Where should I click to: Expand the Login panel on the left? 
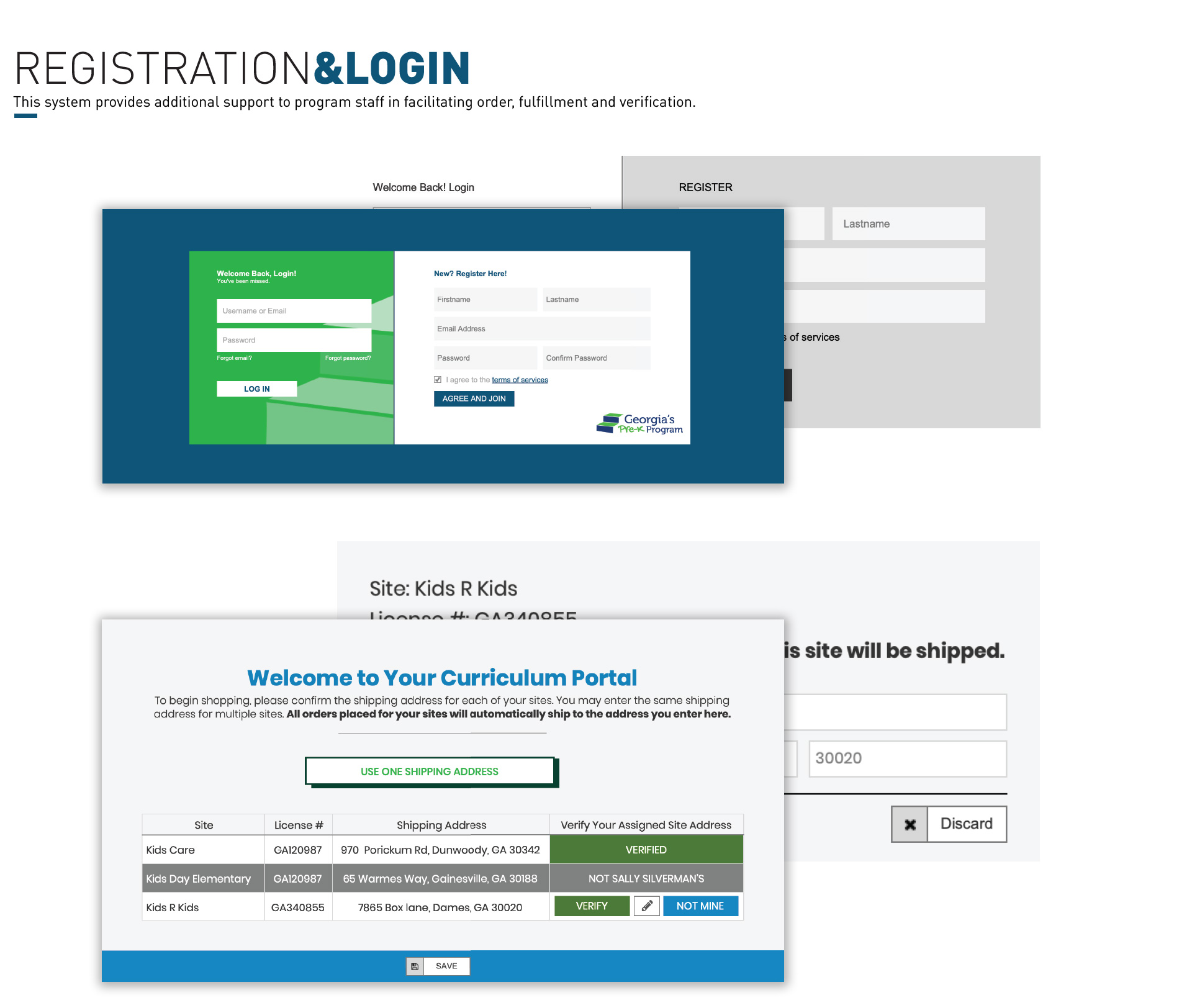pos(423,188)
